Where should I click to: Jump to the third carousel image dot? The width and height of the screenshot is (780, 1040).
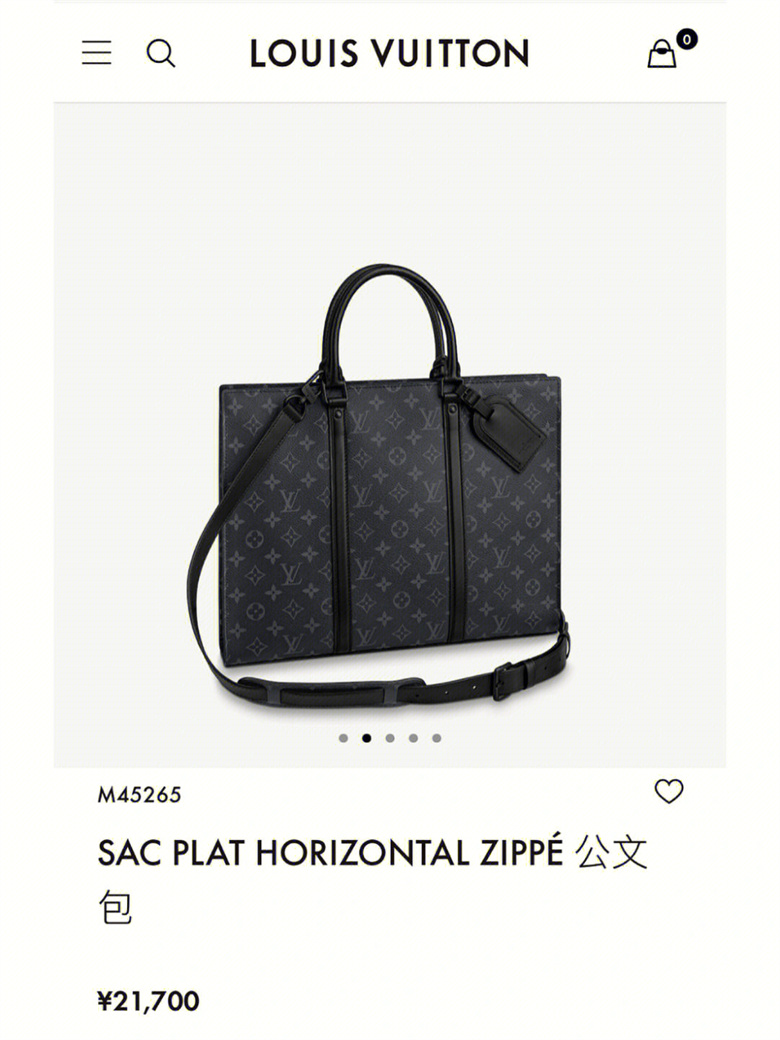coord(390,738)
